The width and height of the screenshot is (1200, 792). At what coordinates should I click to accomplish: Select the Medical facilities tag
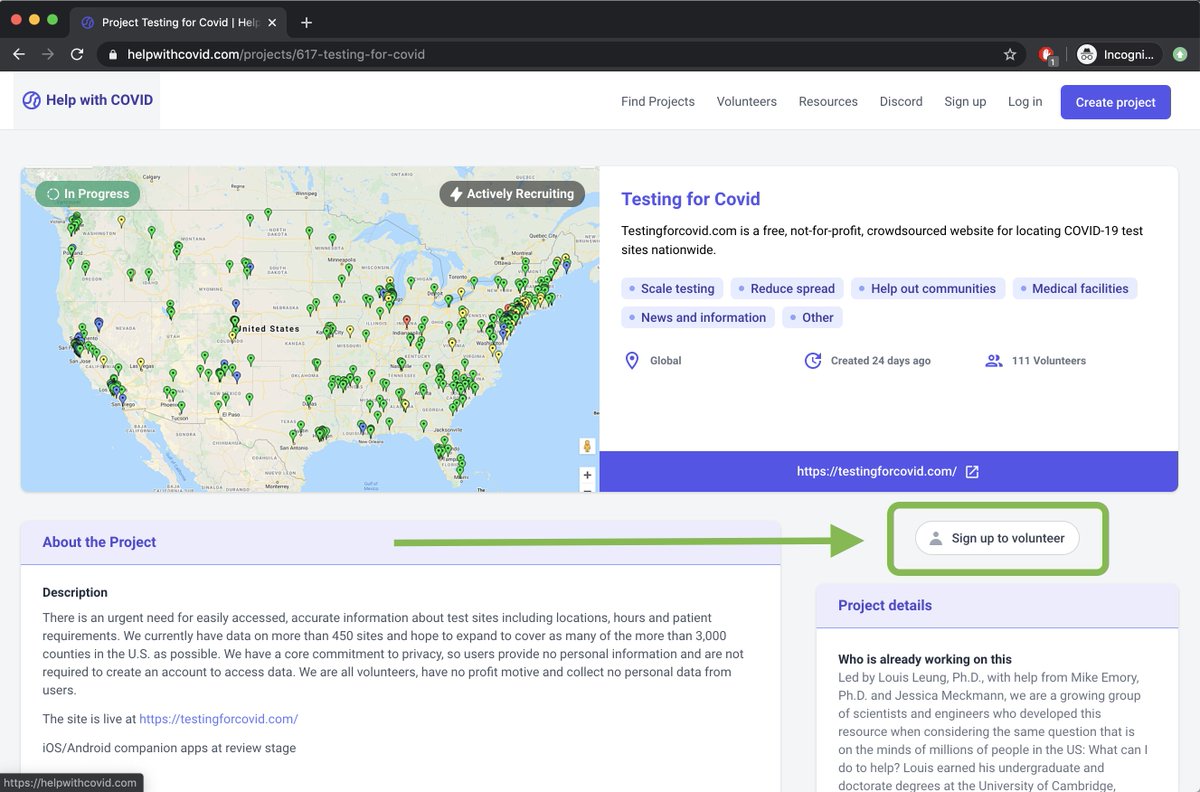pos(1075,288)
